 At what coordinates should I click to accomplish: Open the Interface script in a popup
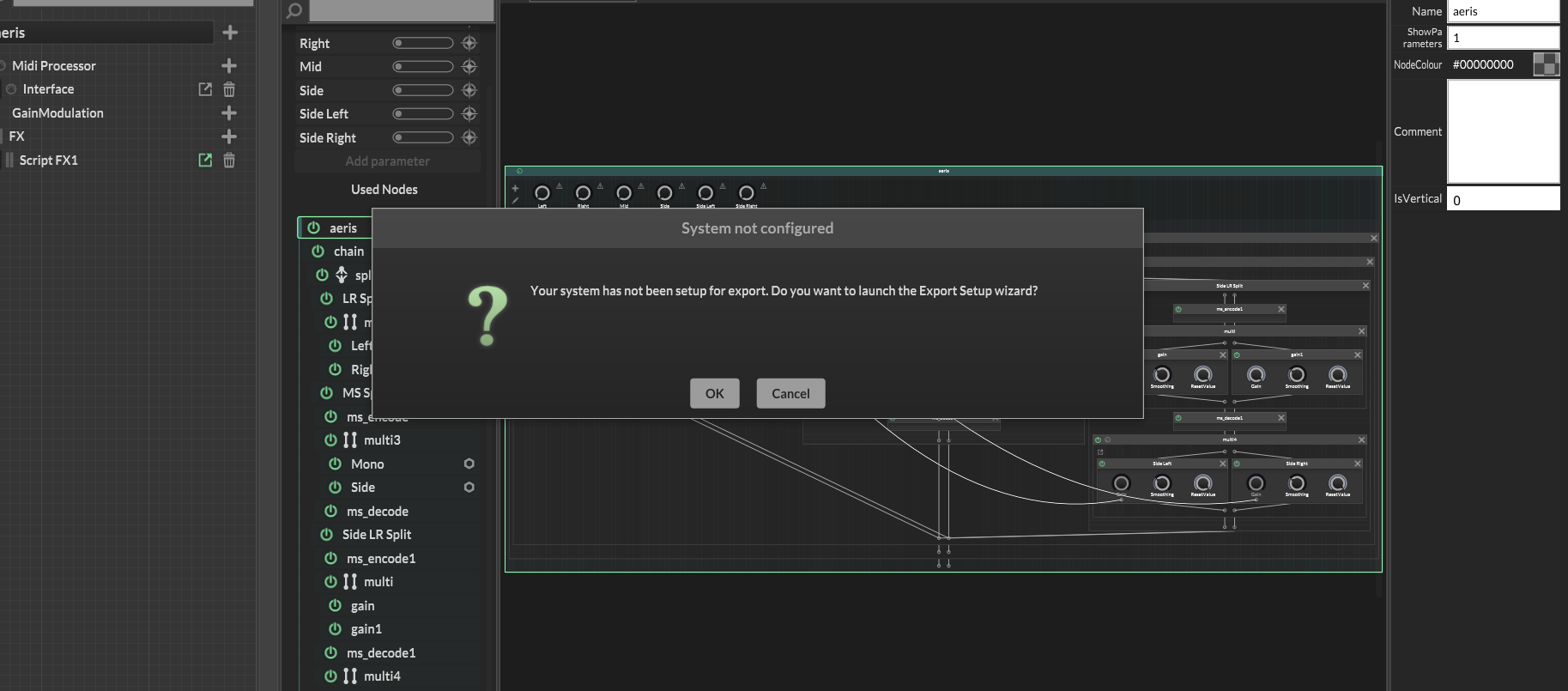[x=205, y=89]
